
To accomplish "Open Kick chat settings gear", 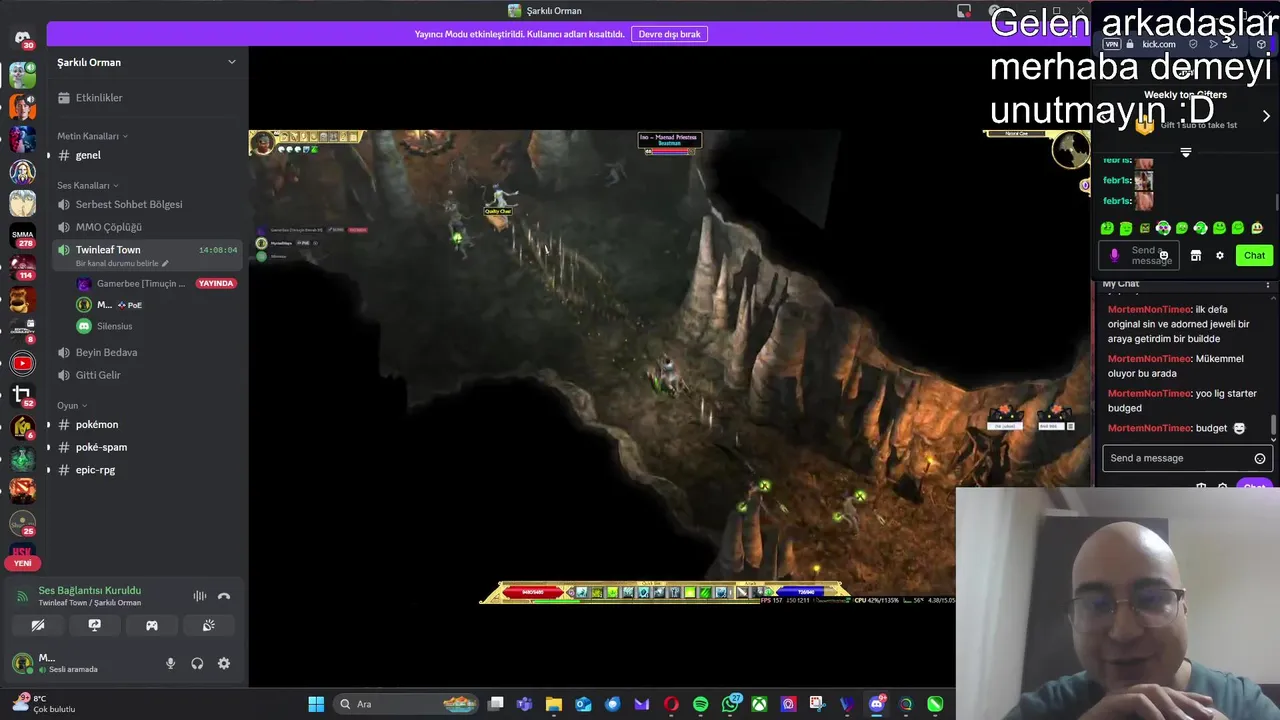I will point(1220,255).
